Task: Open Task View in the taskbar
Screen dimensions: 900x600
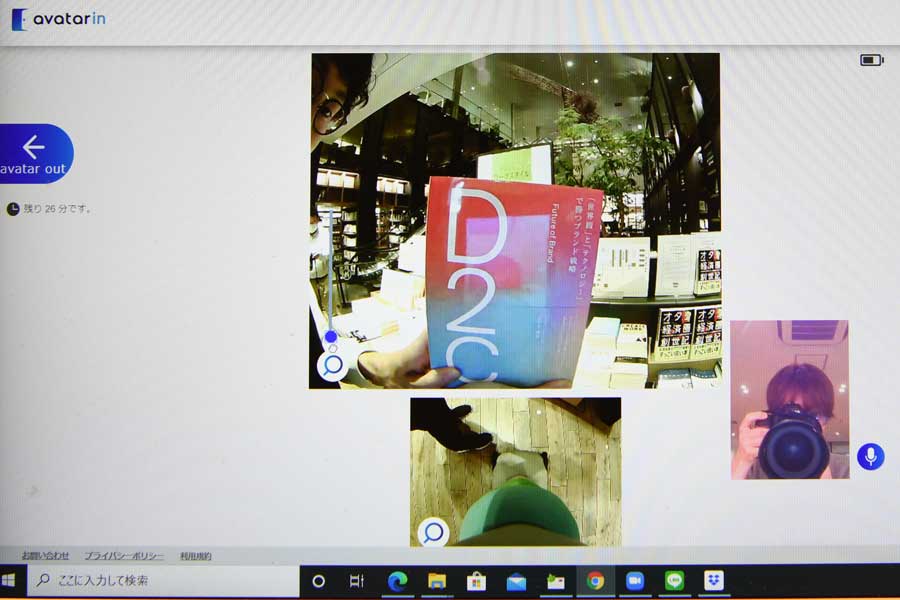Action: click(x=356, y=582)
